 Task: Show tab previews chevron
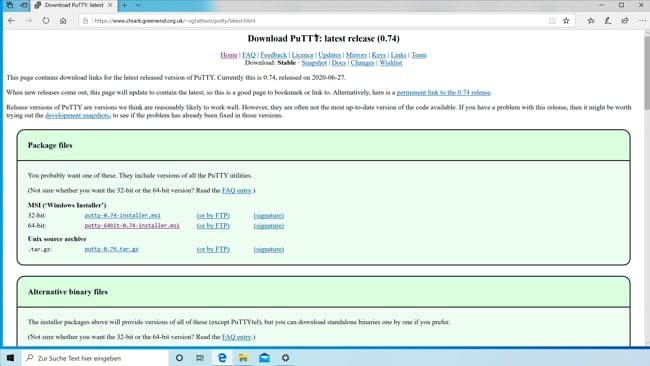point(138,5)
